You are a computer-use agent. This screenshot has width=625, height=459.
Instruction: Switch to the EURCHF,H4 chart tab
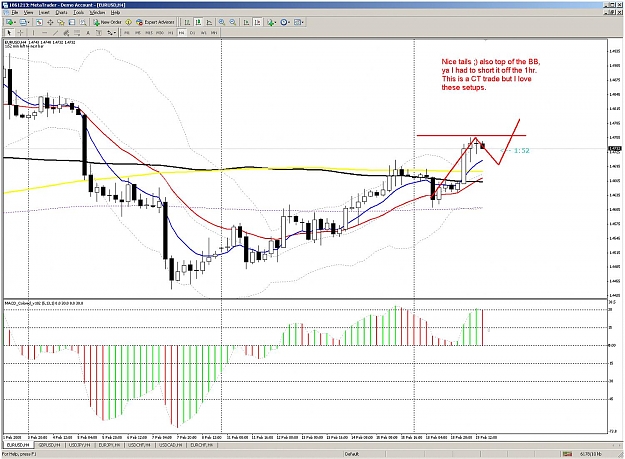[x=202, y=445]
